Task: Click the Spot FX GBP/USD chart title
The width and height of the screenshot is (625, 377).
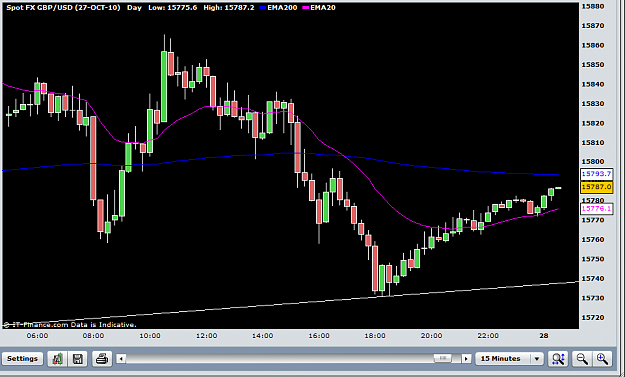Action: click(x=63, y=8)
